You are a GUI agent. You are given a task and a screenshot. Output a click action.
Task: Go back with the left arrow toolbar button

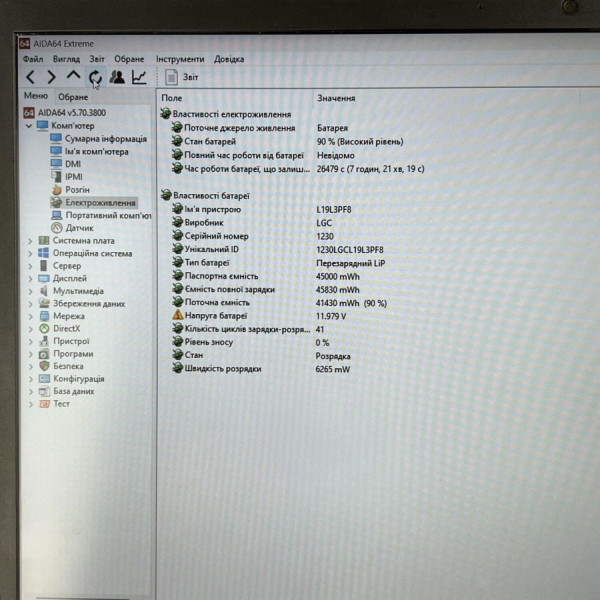[30, 77]
